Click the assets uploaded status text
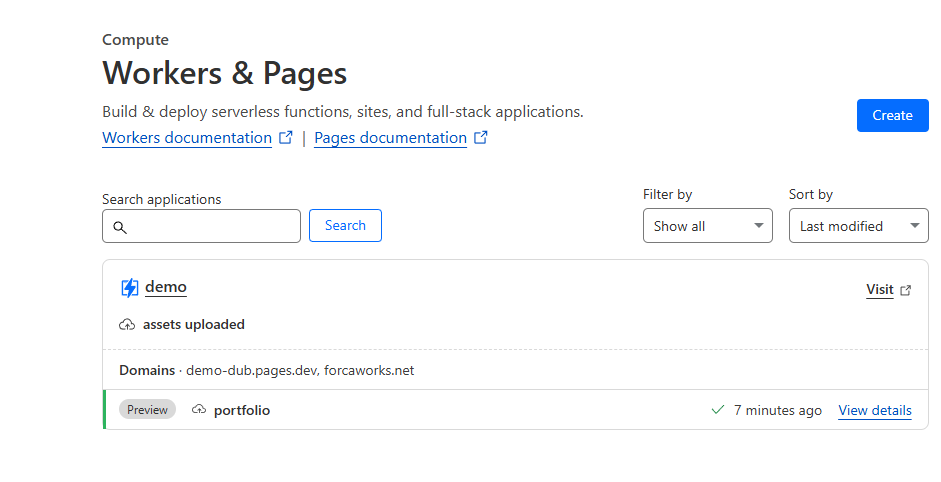The height and width of the screenshot is (482, 941). point(193,324)
